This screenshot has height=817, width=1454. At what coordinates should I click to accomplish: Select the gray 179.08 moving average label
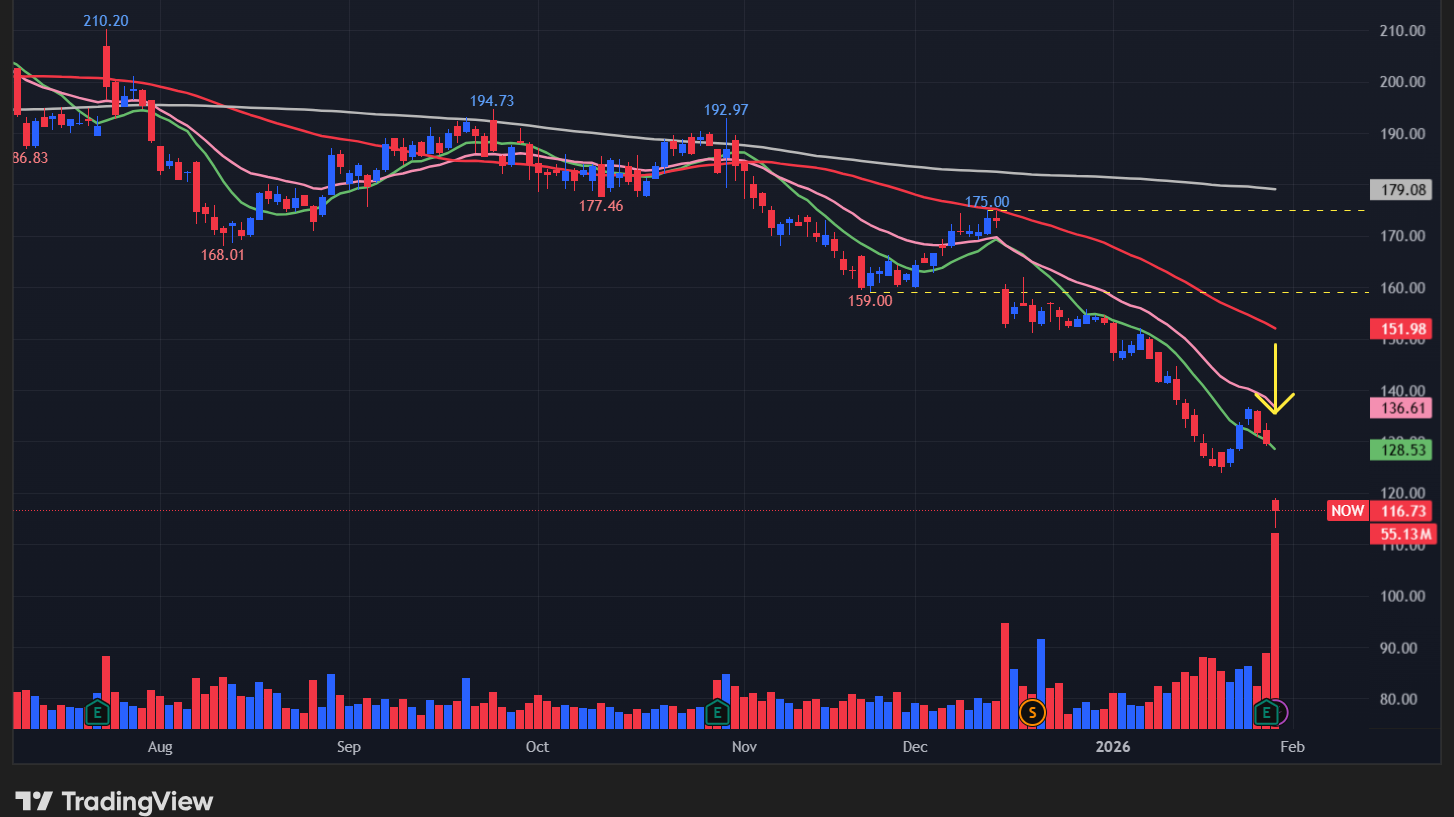[x=1400, y=190]
